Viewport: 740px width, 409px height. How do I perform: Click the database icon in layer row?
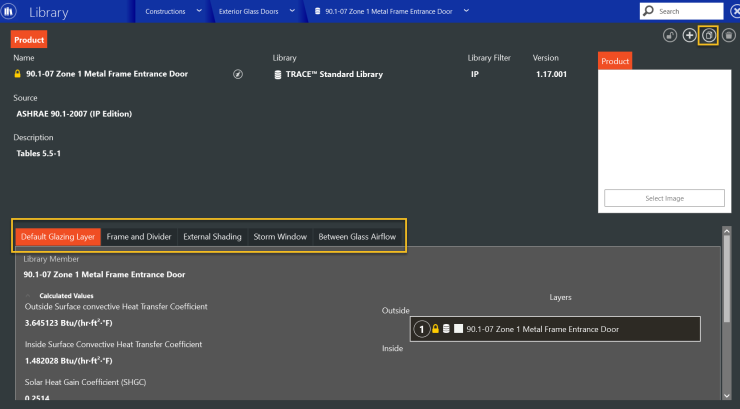pos(446,328)
